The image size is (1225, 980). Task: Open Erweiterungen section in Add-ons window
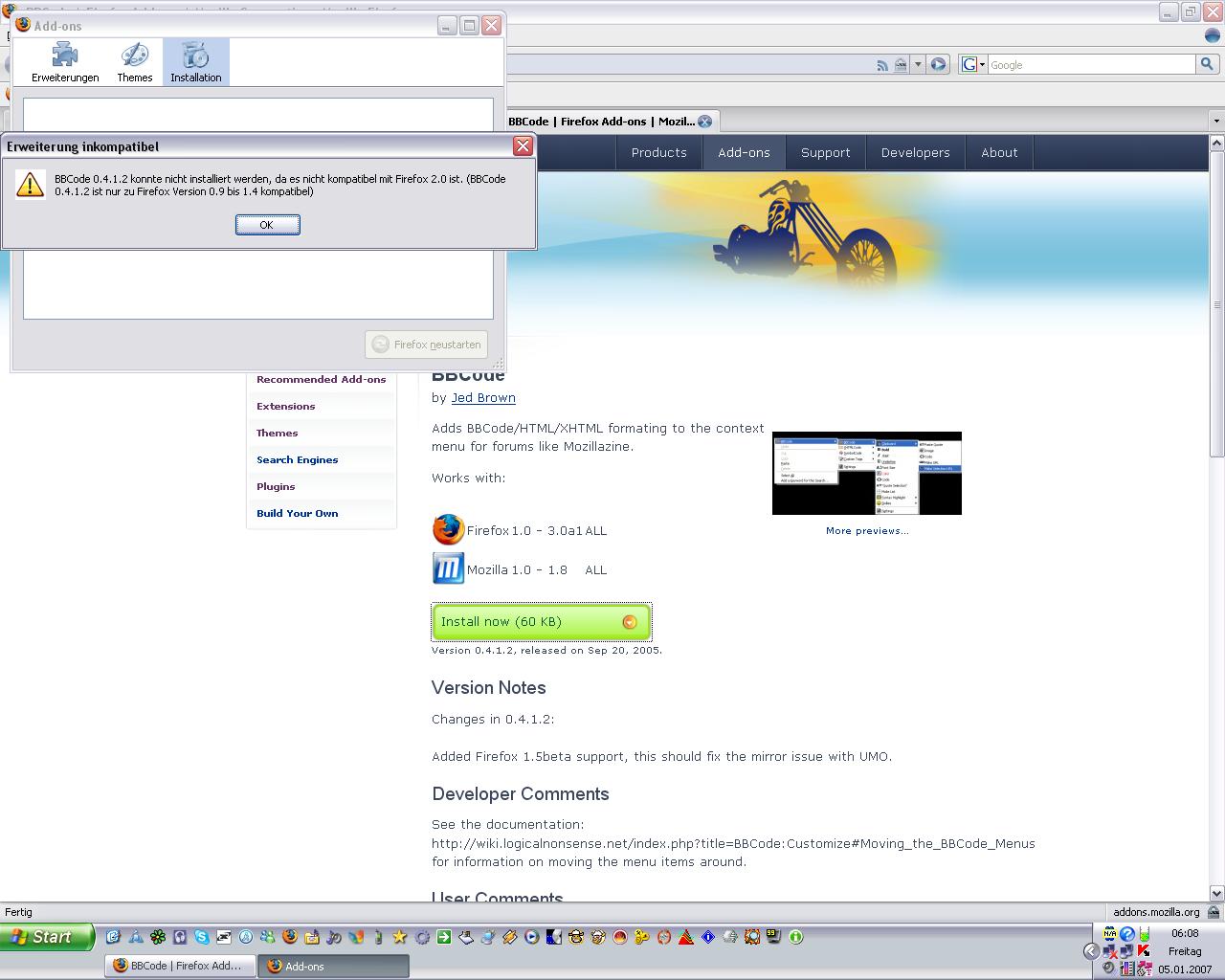pyautogui.click(x=65, y=62)
